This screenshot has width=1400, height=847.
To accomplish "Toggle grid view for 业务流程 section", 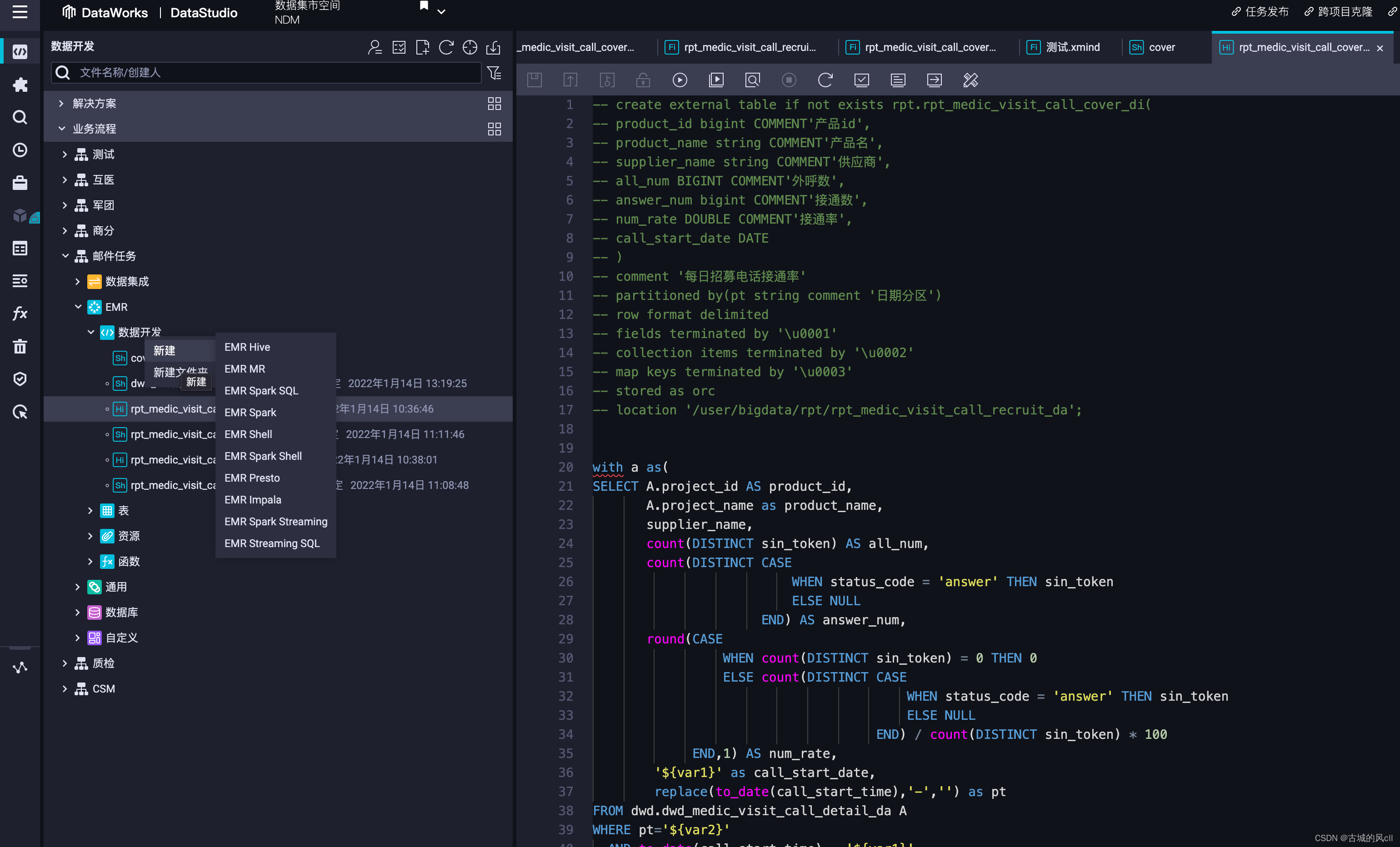I will (x=494, y=129).
